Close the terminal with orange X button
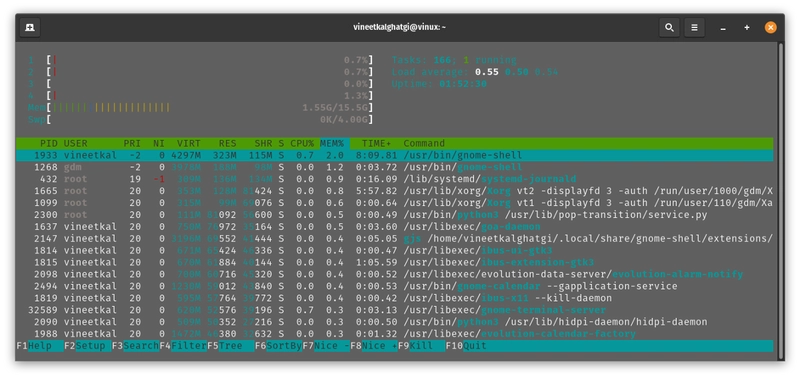This screenshot has height=378, width=800. (770, 28)
